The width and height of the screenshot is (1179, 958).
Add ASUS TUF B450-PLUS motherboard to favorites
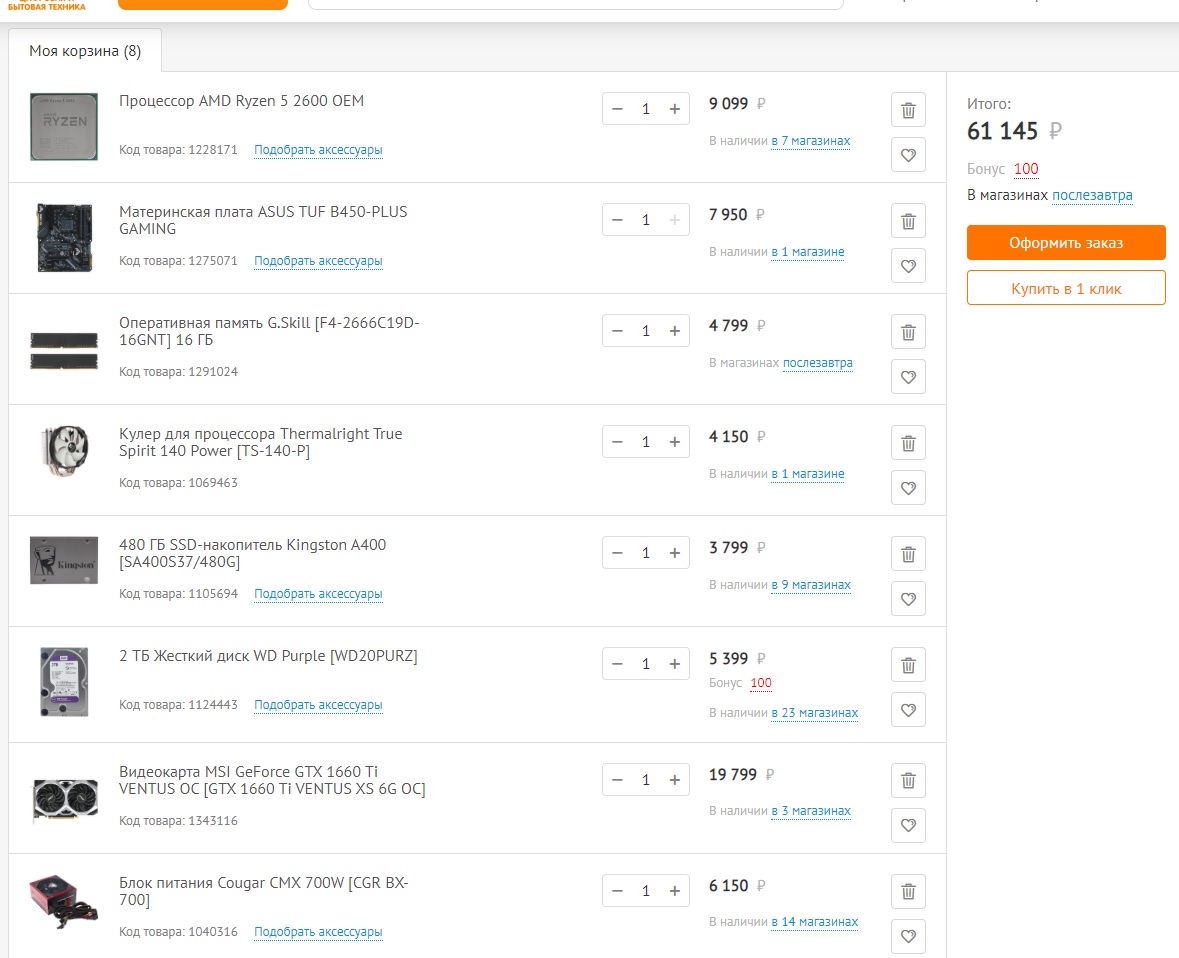[x=908, y=266]
